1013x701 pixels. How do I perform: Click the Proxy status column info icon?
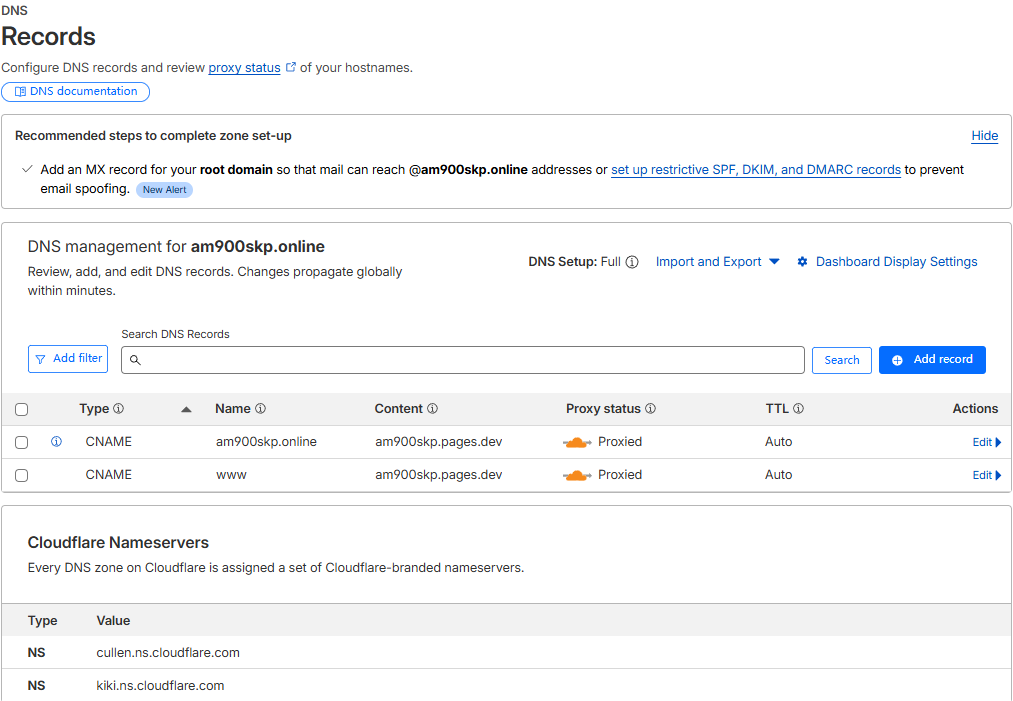(651, 409)
